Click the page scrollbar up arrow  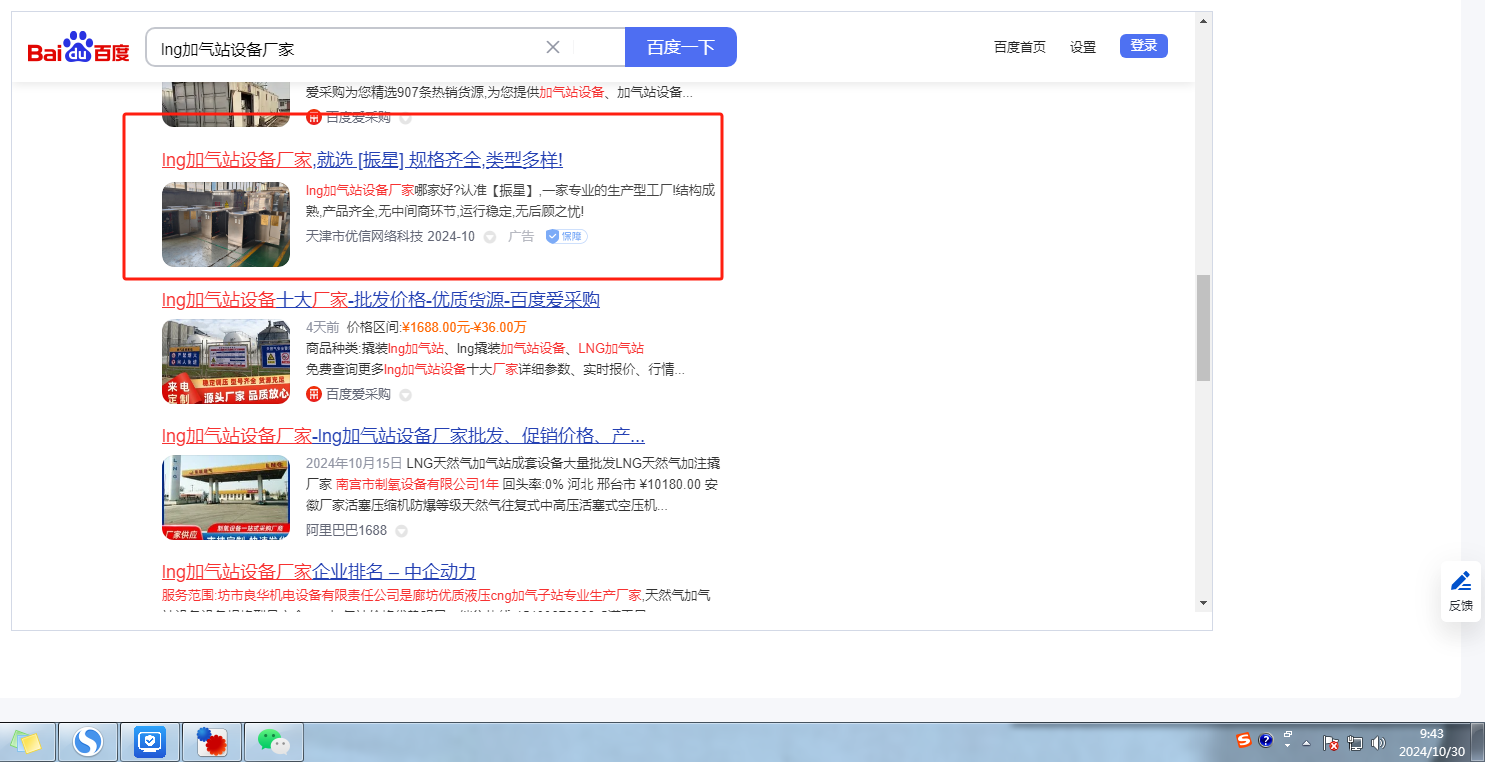(1204, 20)
